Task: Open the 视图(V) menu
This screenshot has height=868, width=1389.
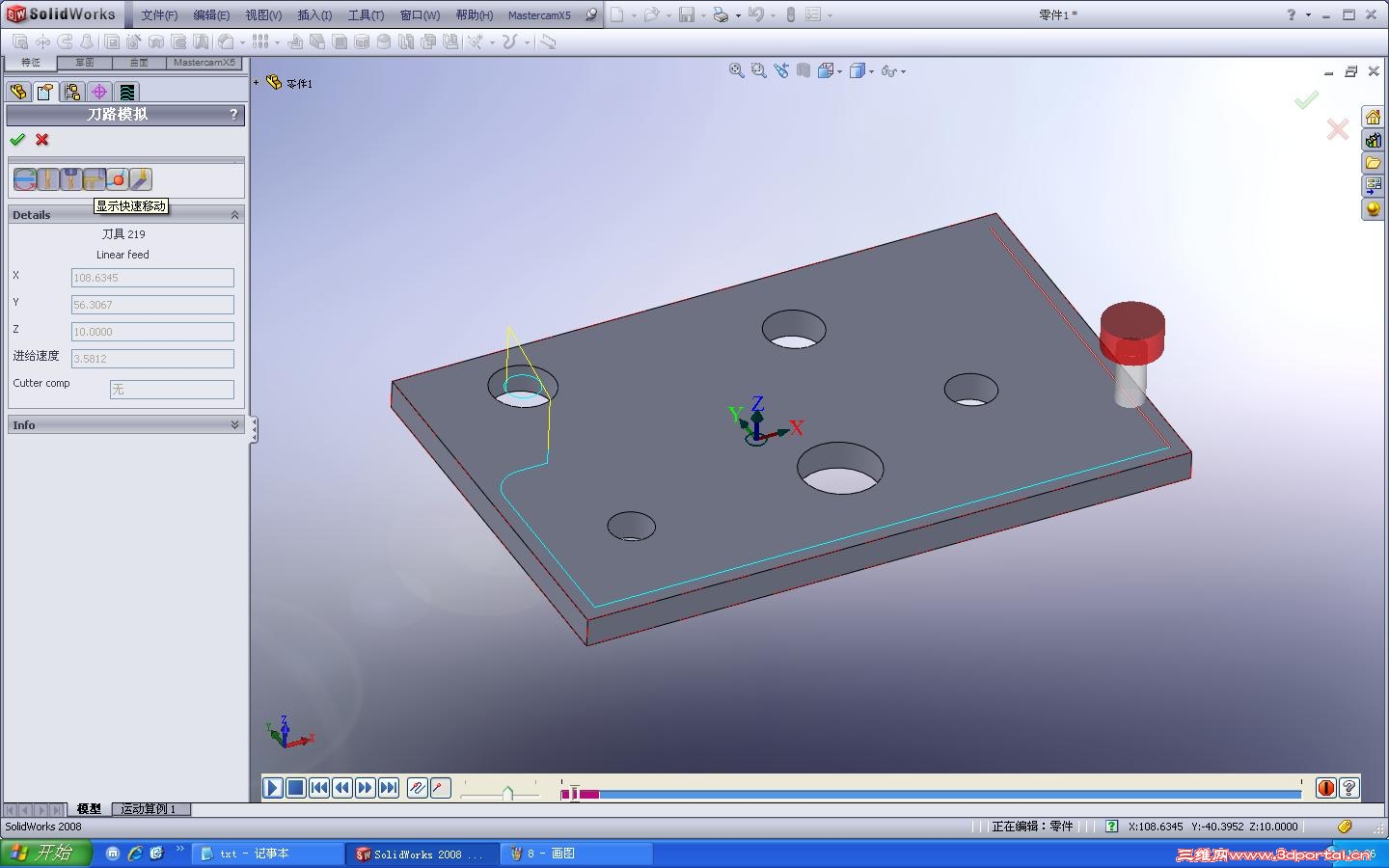Action: coord(263,15)
